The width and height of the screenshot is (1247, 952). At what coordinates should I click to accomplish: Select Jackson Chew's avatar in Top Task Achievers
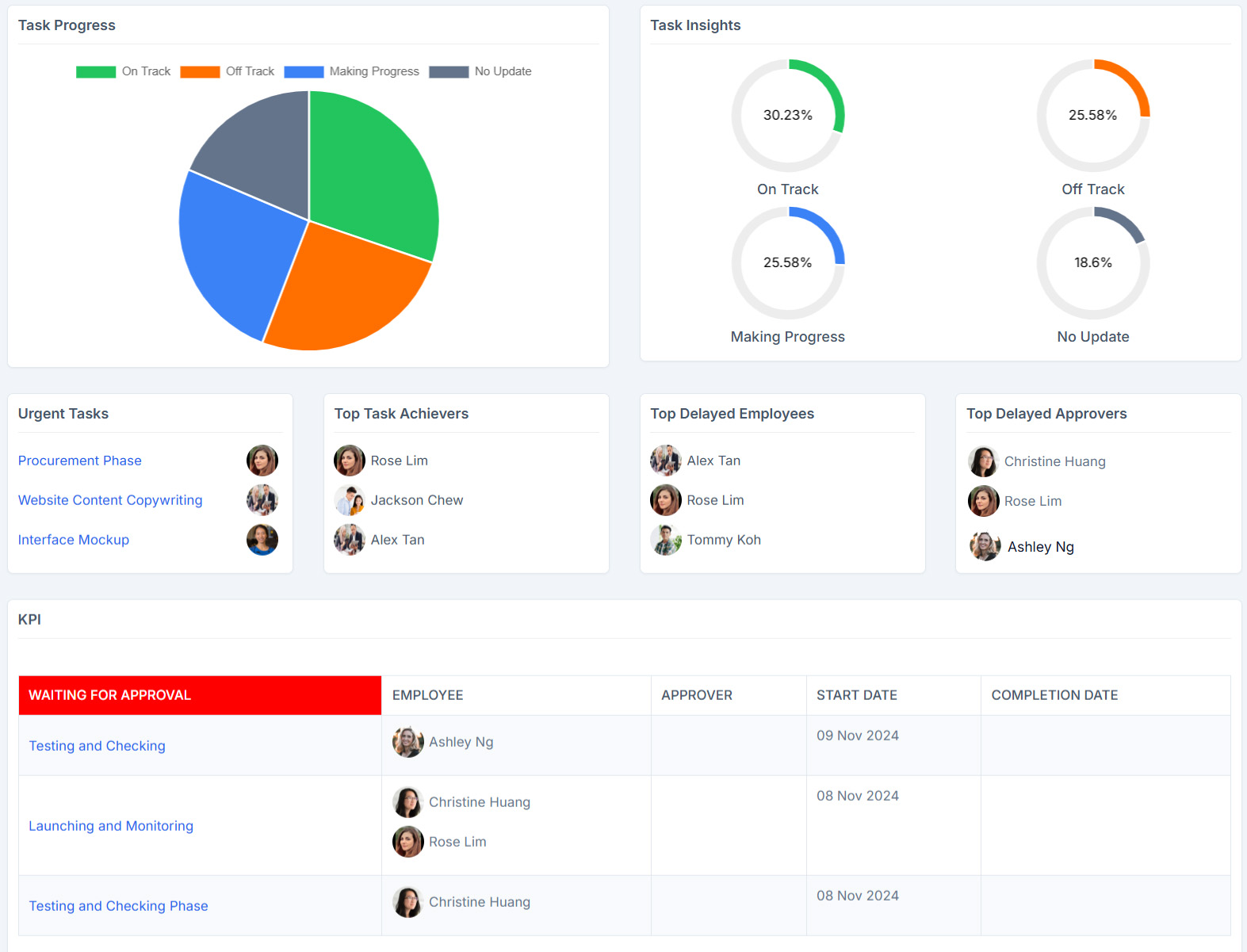[x=349, y=500]
